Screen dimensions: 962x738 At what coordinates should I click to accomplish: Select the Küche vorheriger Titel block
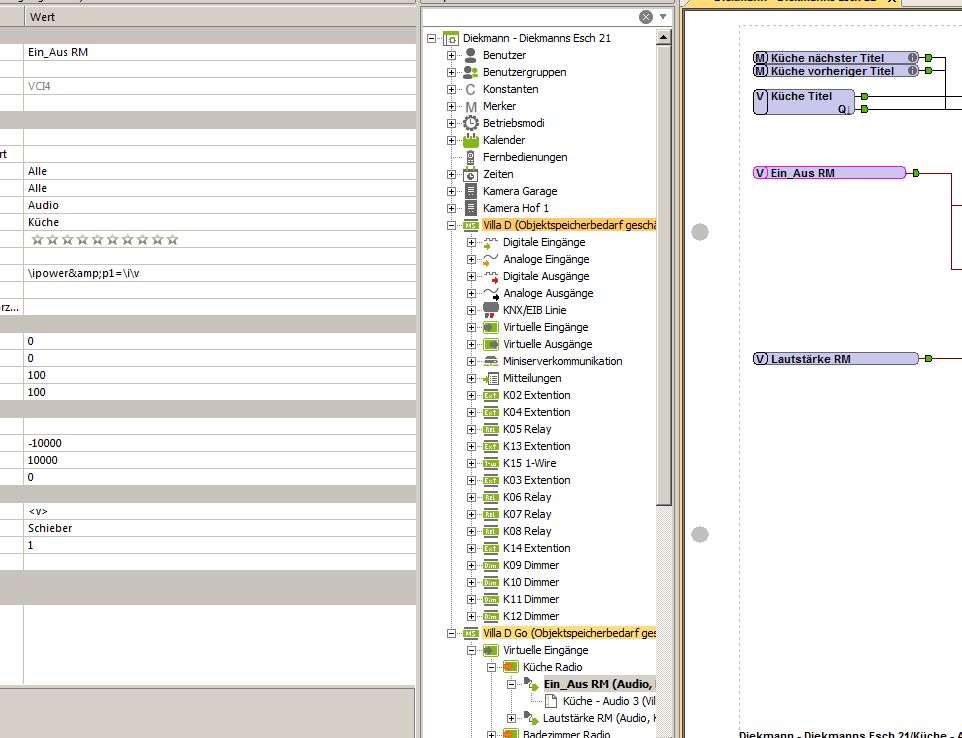pos(836,71)
